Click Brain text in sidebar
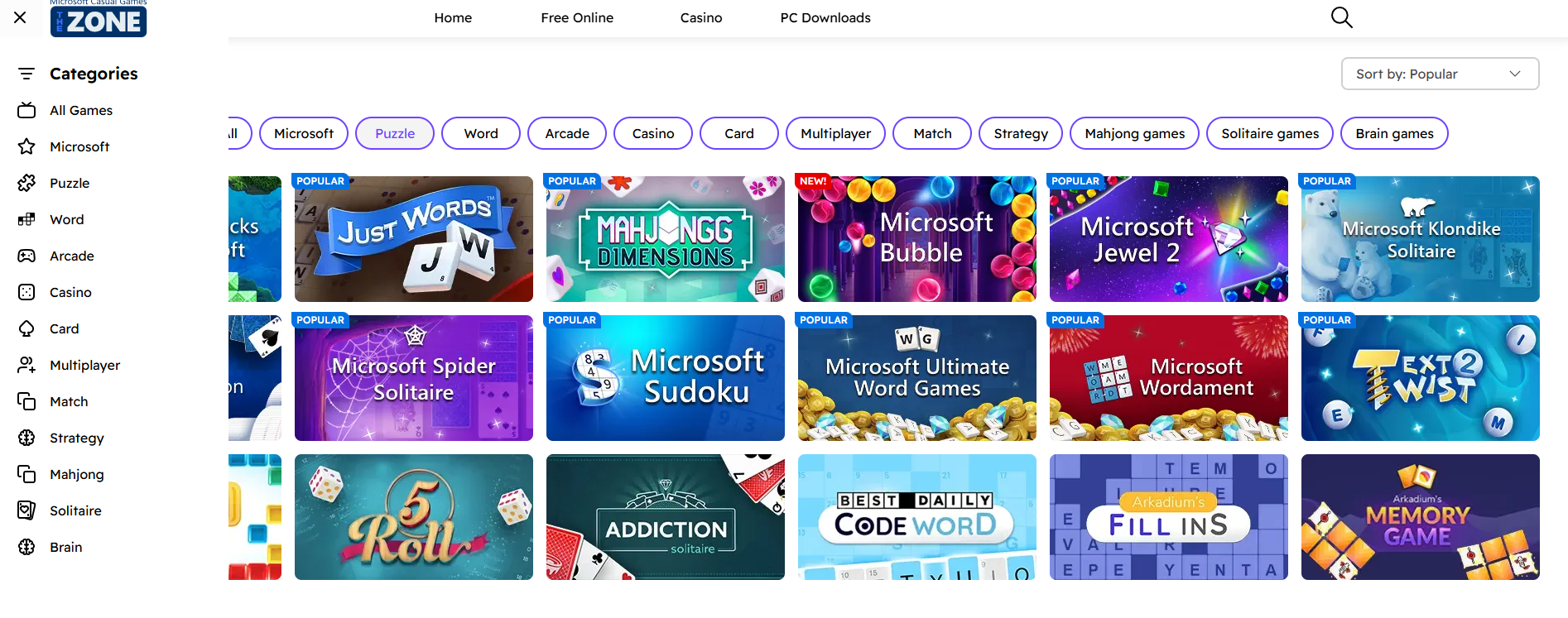1568x618 pixels. (x=66, y=547)
